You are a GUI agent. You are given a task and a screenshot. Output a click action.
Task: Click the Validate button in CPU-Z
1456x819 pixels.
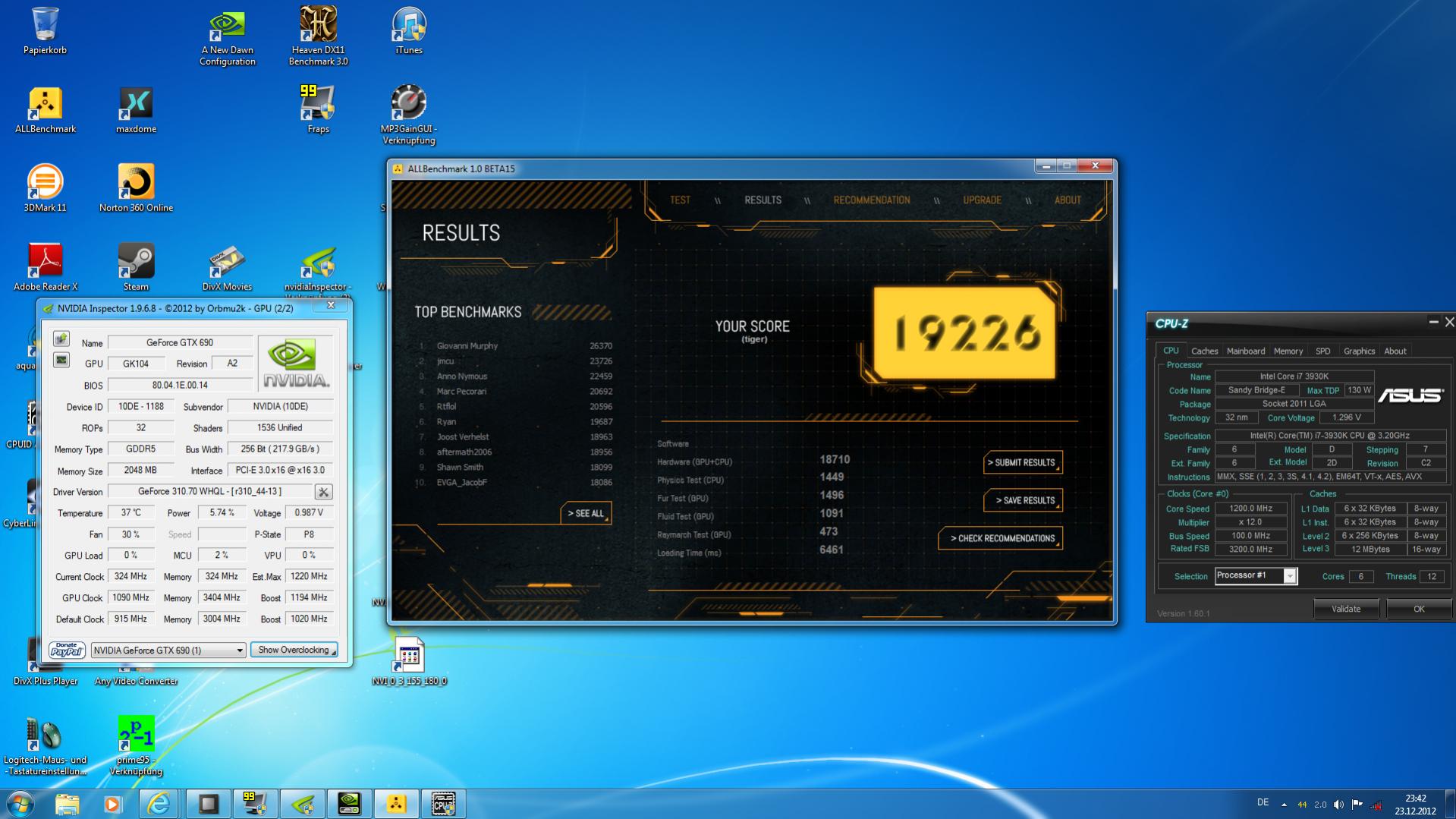[1346, 609]
